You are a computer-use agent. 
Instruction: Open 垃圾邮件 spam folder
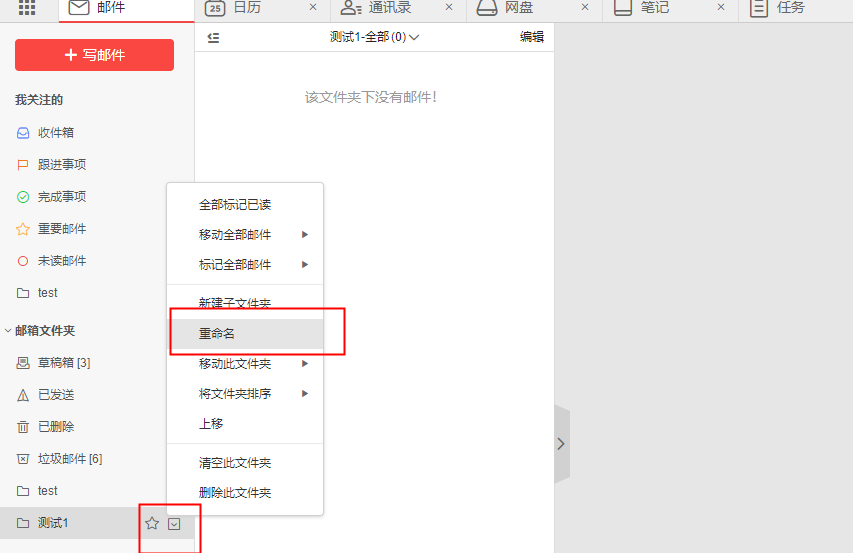click(x=69, y=459)
